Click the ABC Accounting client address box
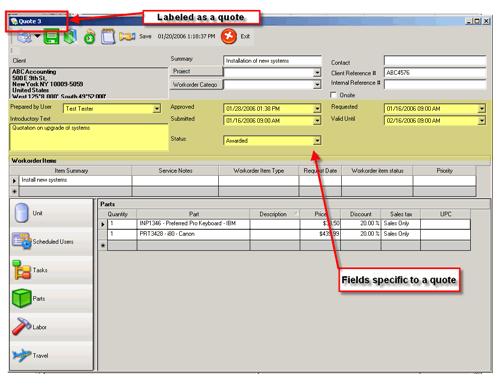Screen dimensions: 493x374 (89, 83)
